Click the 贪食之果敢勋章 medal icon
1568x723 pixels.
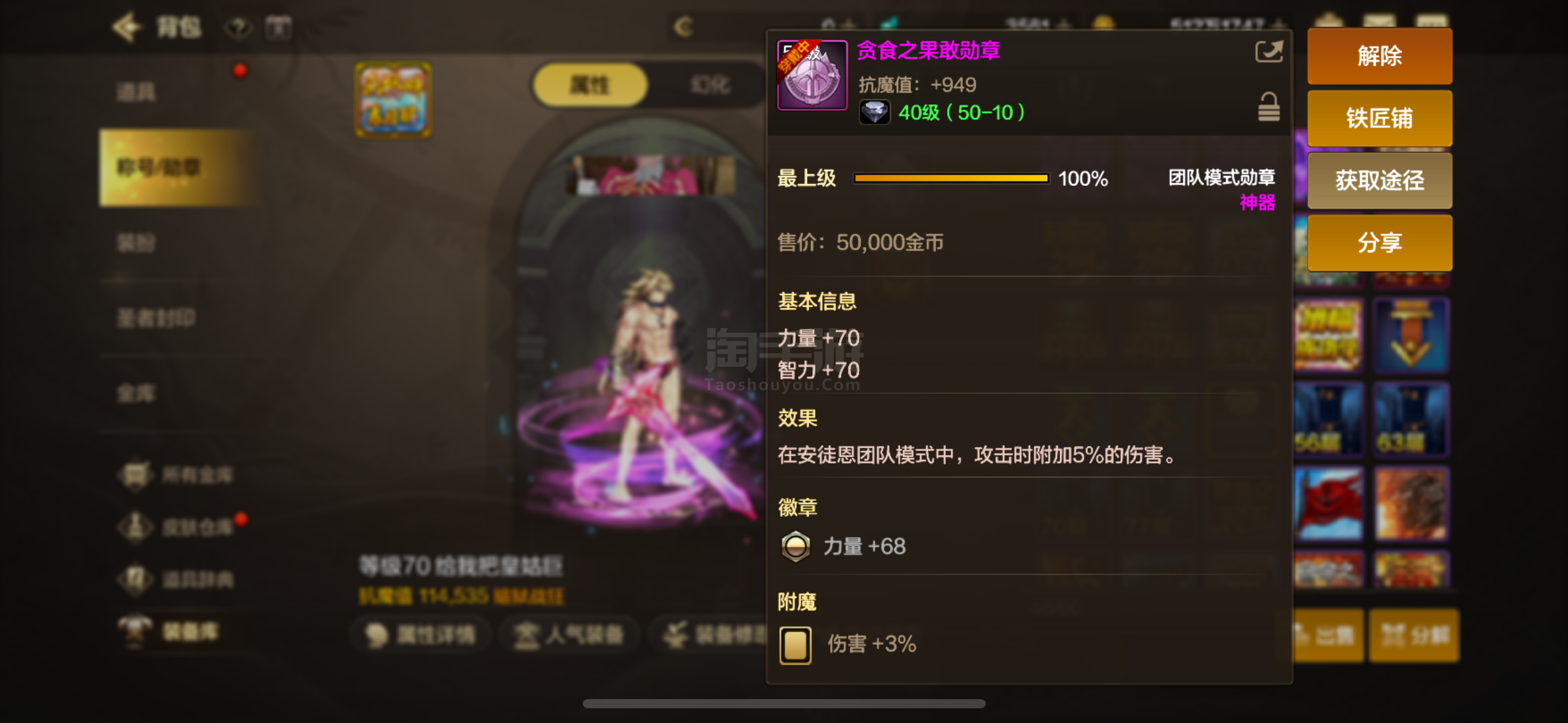[x=812, y=75]
